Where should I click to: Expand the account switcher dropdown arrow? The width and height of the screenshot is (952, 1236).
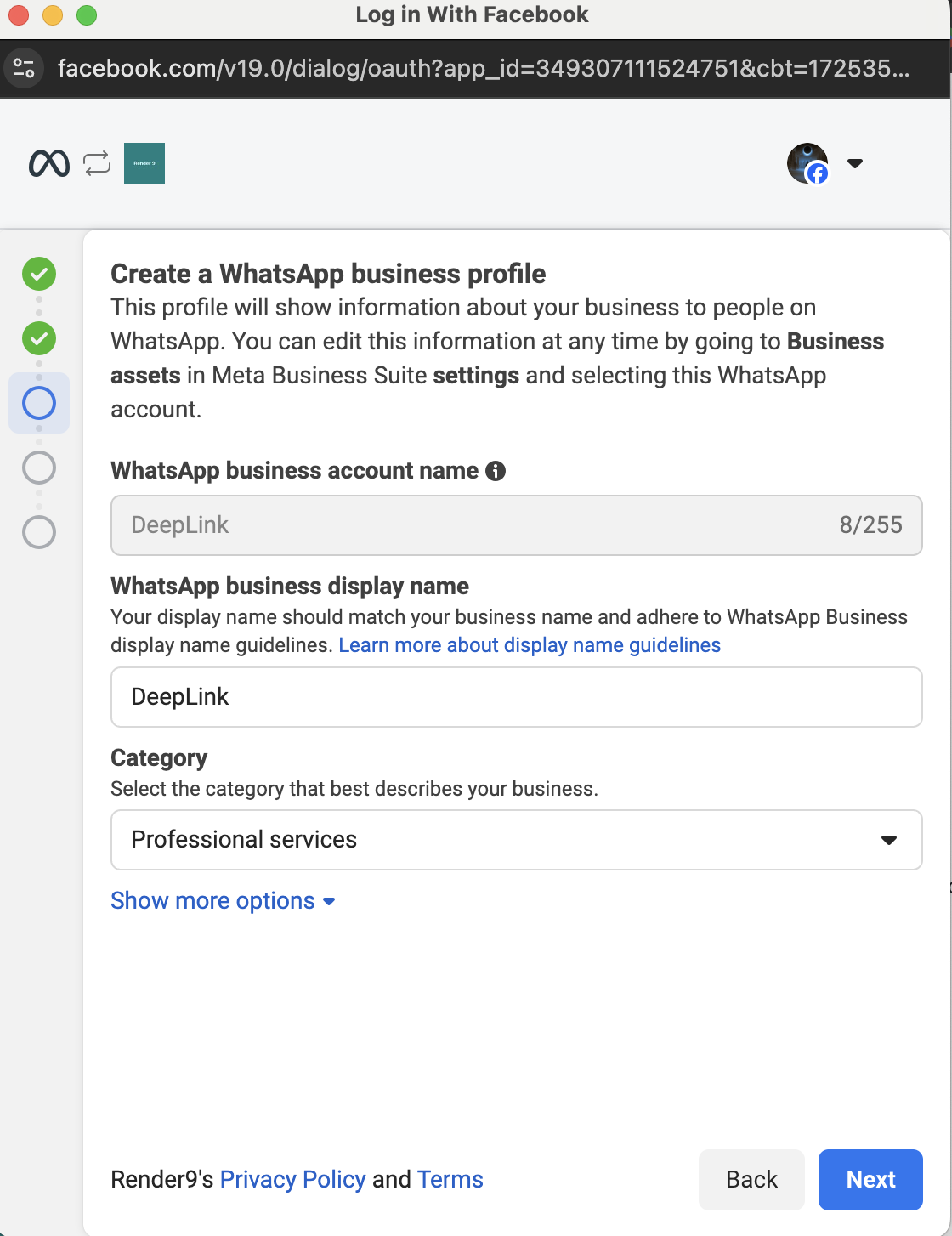point(855,163)
